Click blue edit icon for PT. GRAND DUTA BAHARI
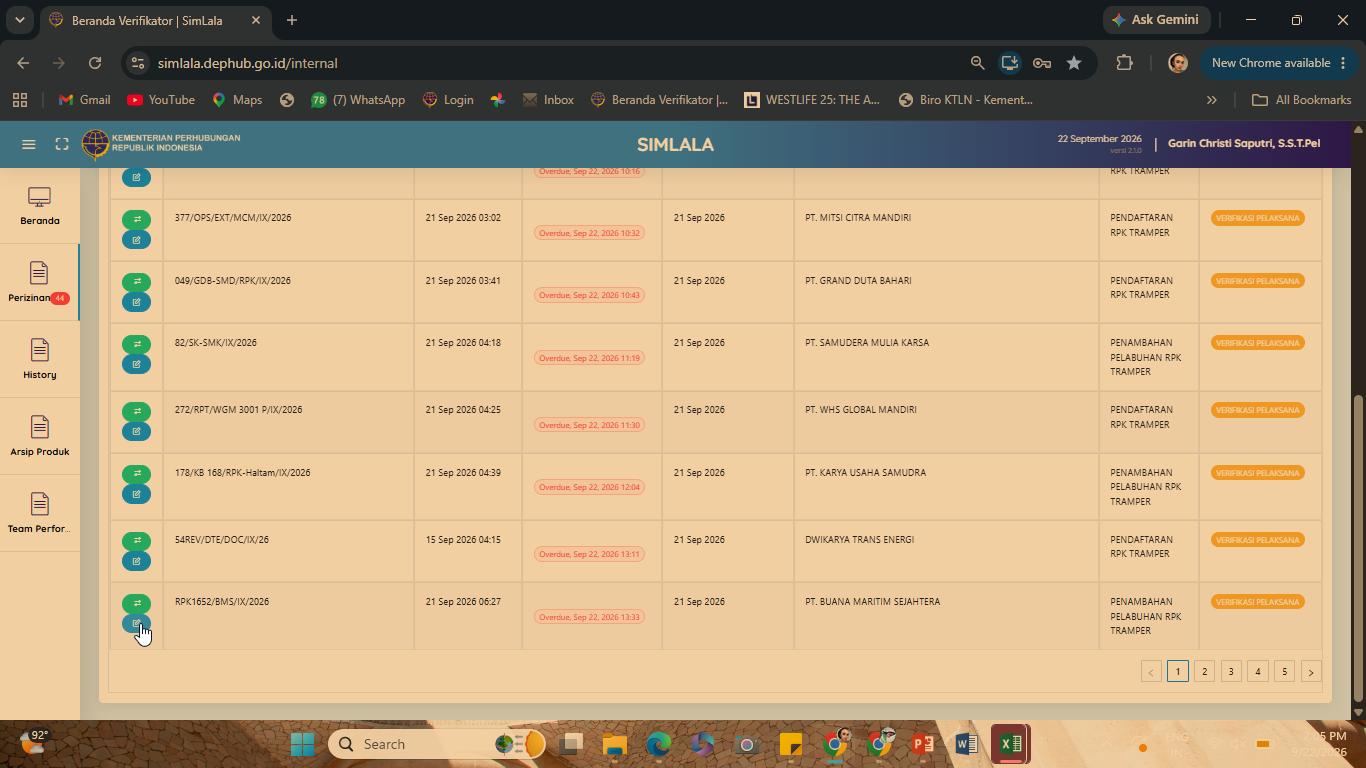This screenshot has width=1366, height=768. pos(136,302)
